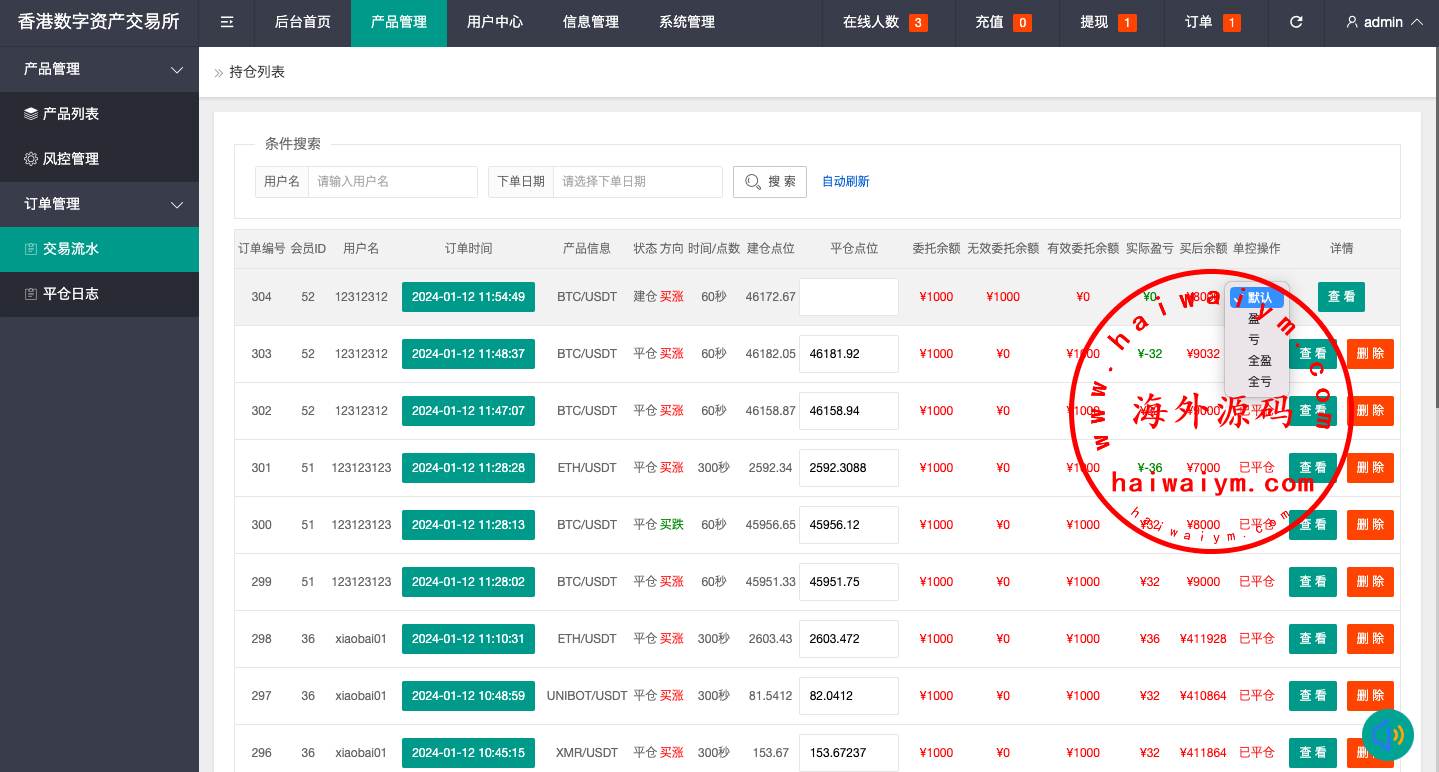The height and width of the screenshot is (772, 1439).
Task: Click the 在线人数 badge counter
Action: pyautogui.click(x=917, y=23)
